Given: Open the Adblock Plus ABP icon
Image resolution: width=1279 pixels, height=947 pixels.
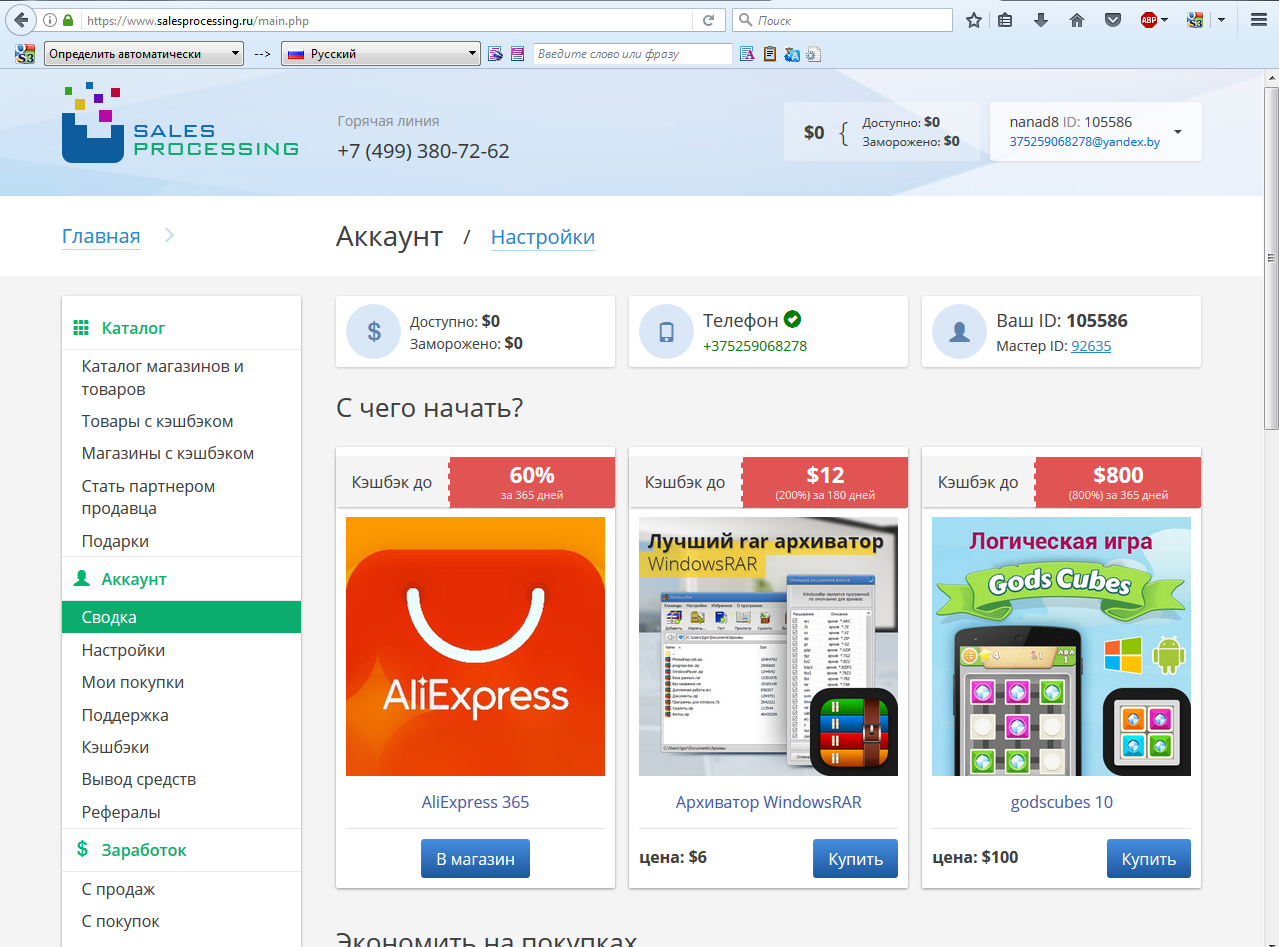Looking at the screenshot, I should [1149, 20].
